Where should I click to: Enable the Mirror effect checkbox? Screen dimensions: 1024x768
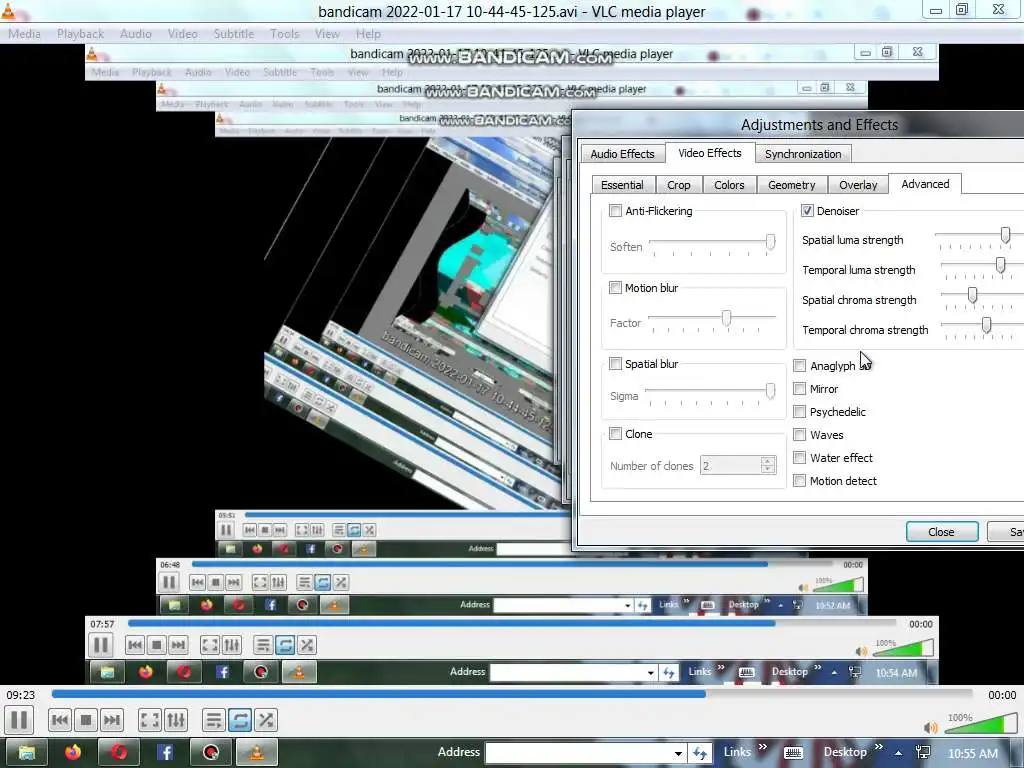click(799, 389)
